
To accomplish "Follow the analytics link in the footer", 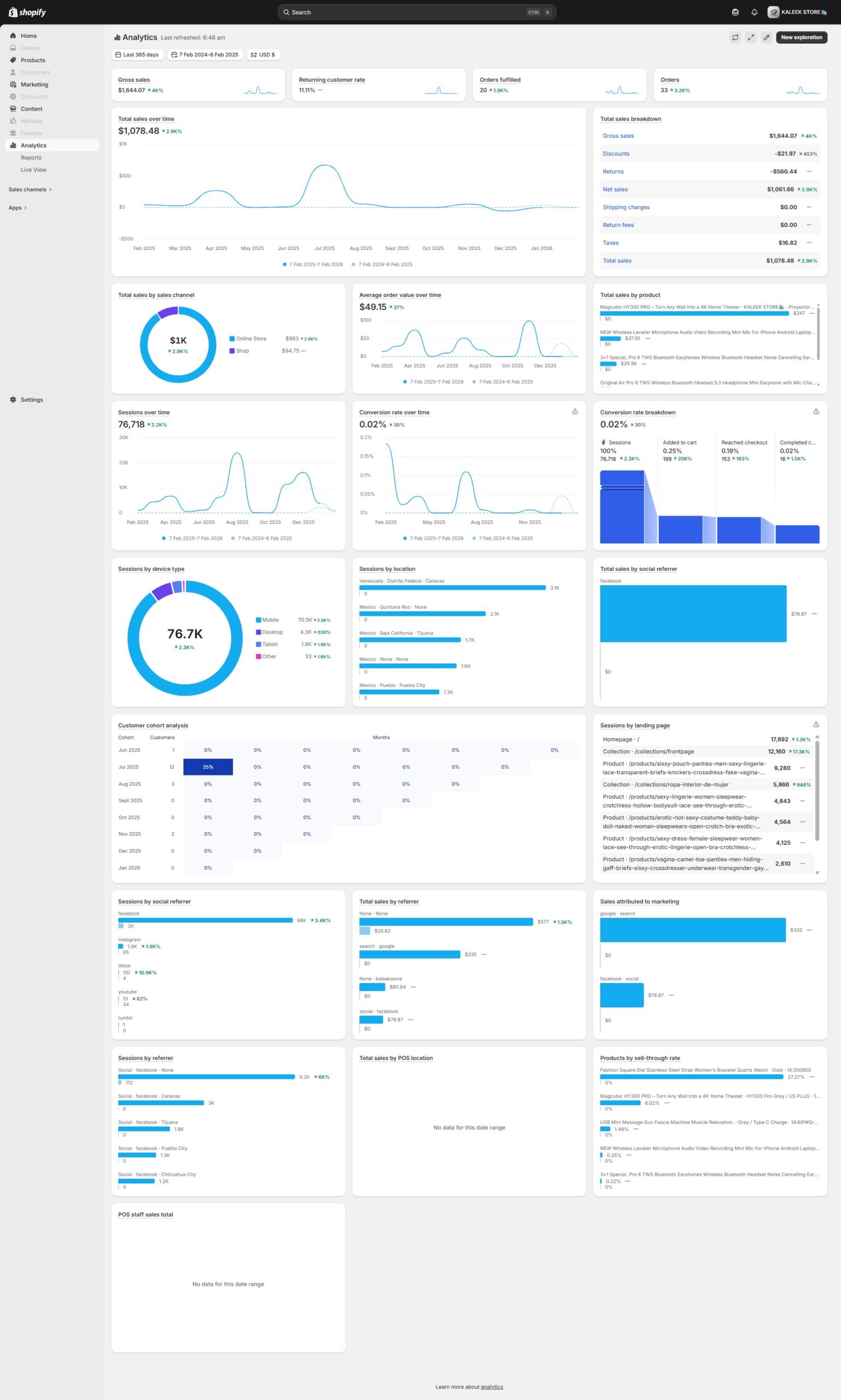I will coord(492,1386).
